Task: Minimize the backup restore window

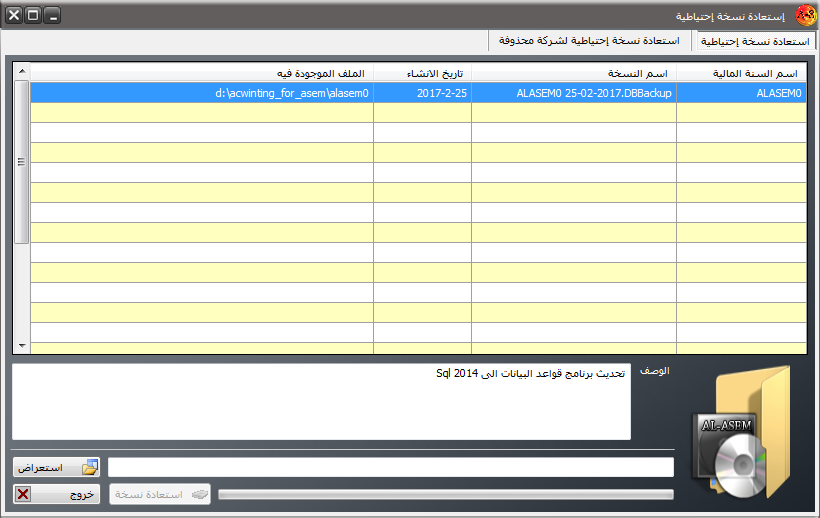Action: (52, 16)
